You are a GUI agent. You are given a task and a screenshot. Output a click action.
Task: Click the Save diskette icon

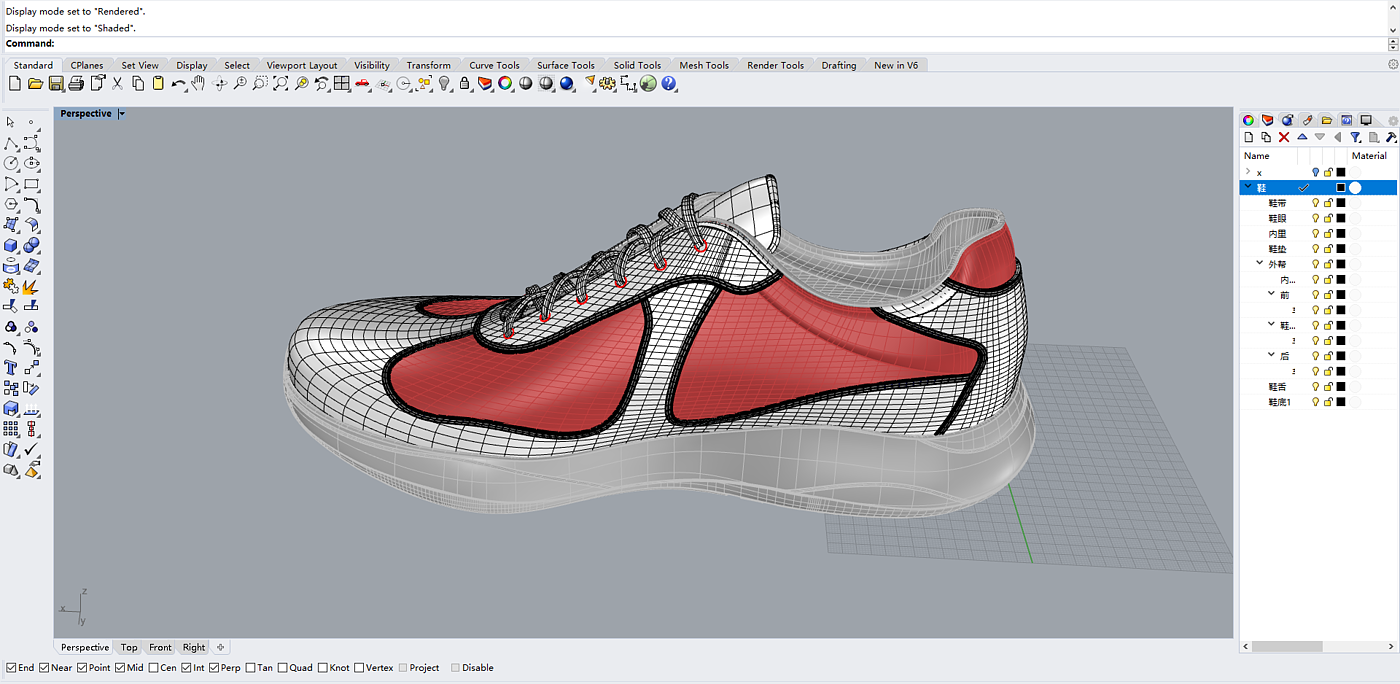[56, 84]
